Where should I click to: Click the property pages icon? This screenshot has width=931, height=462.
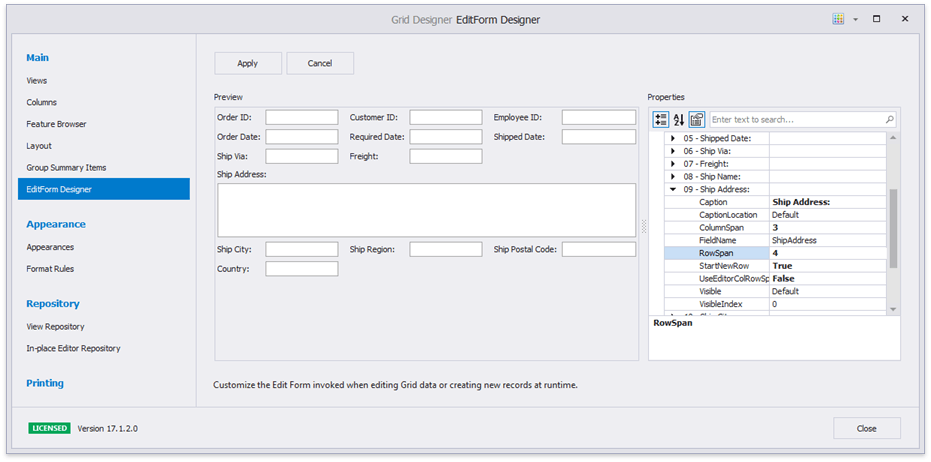tap(697, 119)
